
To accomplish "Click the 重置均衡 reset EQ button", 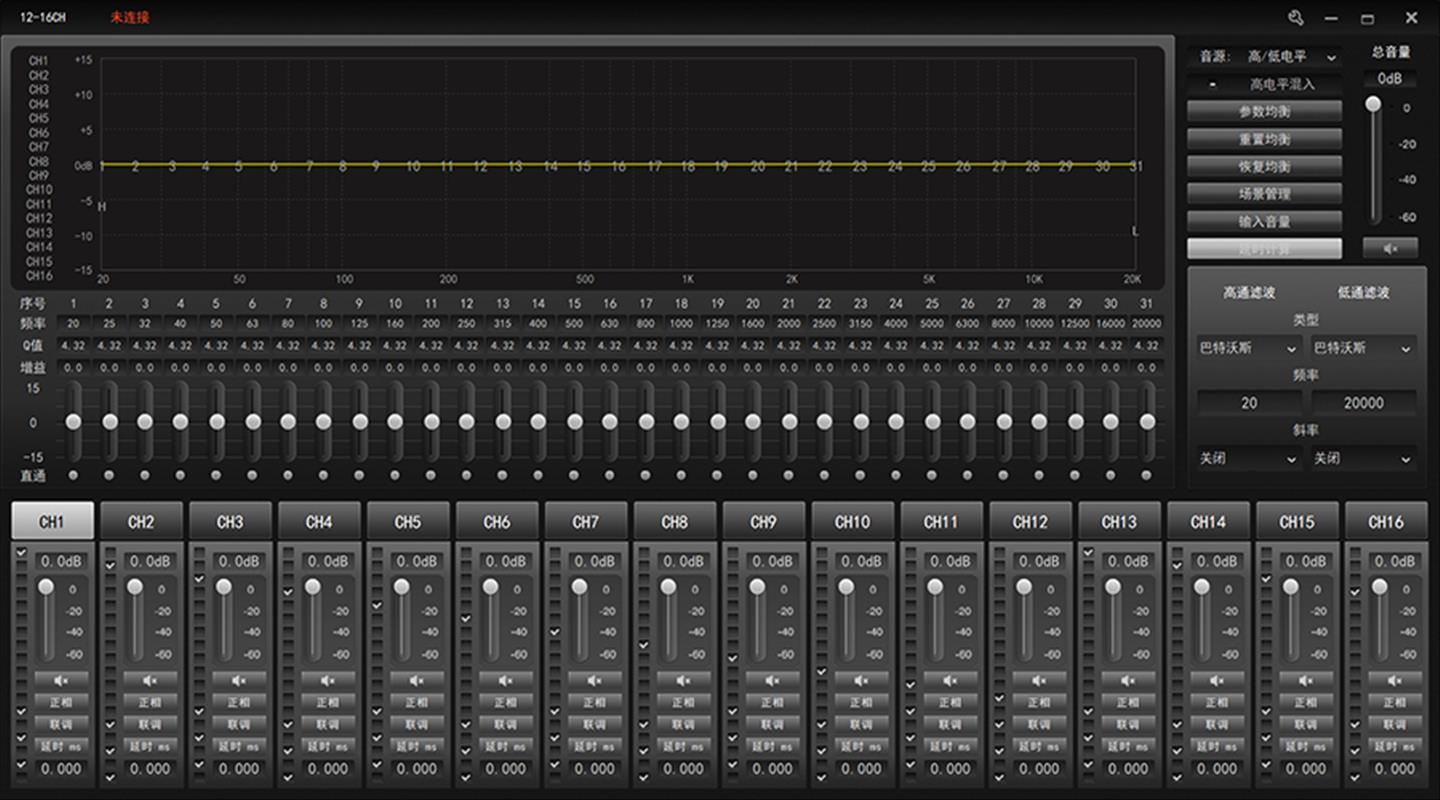I will (x=1265, y=139).
